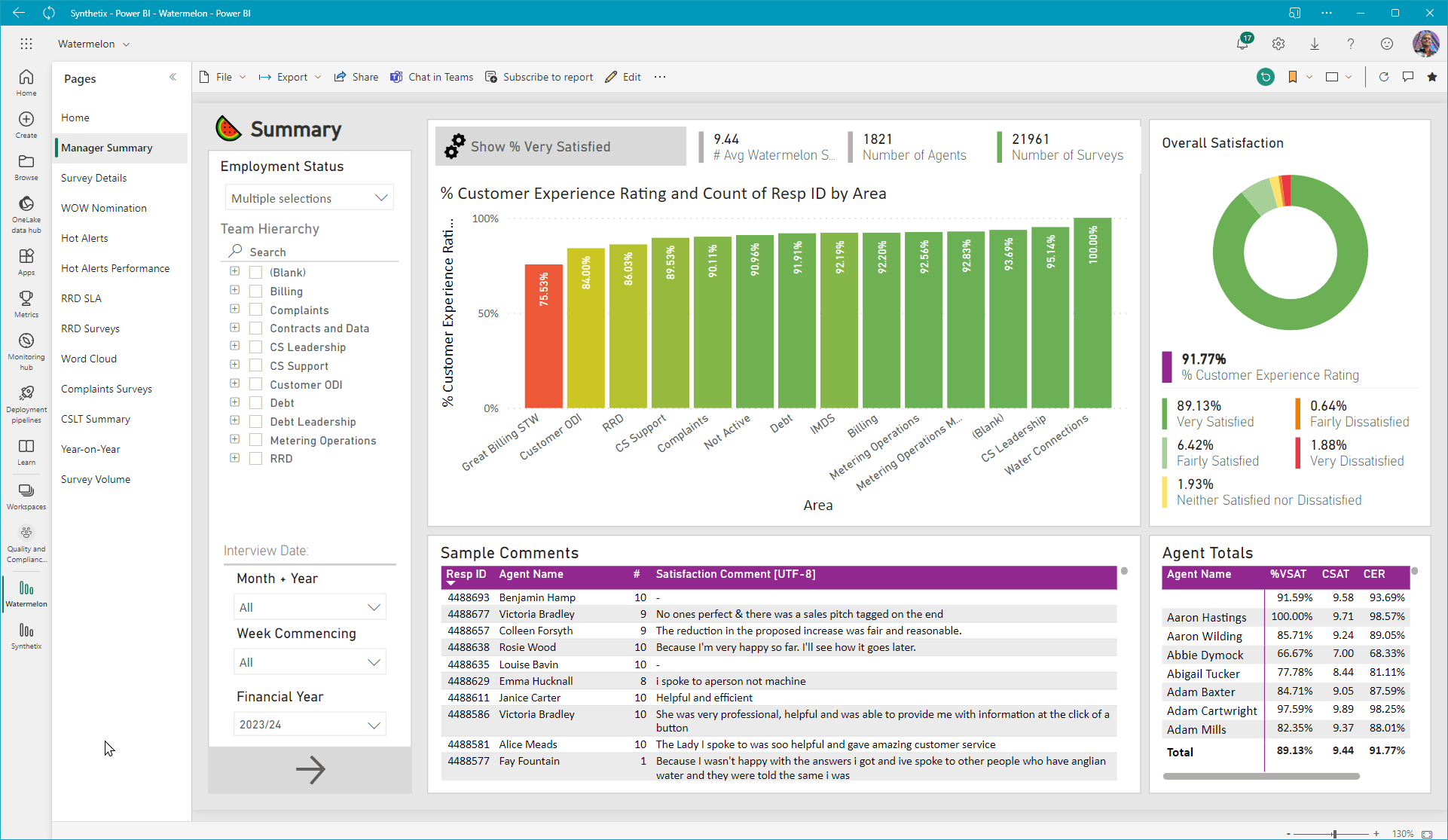Open the comments speech bubble icon

tap(1407, 77)
